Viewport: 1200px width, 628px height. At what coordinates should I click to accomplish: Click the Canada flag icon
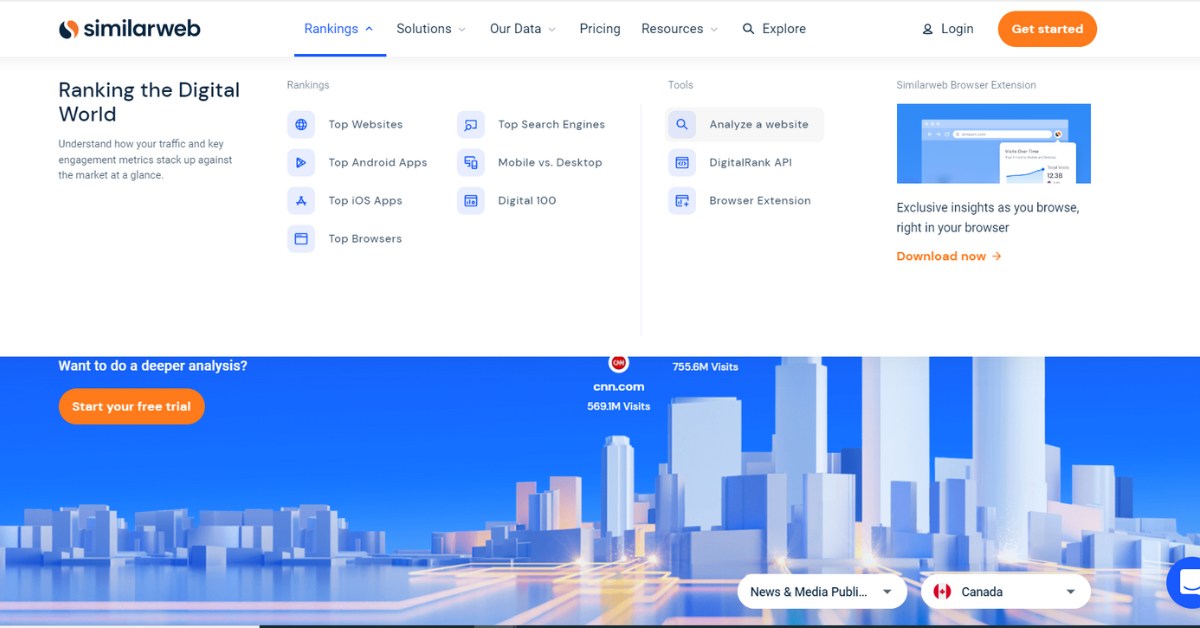(942, 592)
